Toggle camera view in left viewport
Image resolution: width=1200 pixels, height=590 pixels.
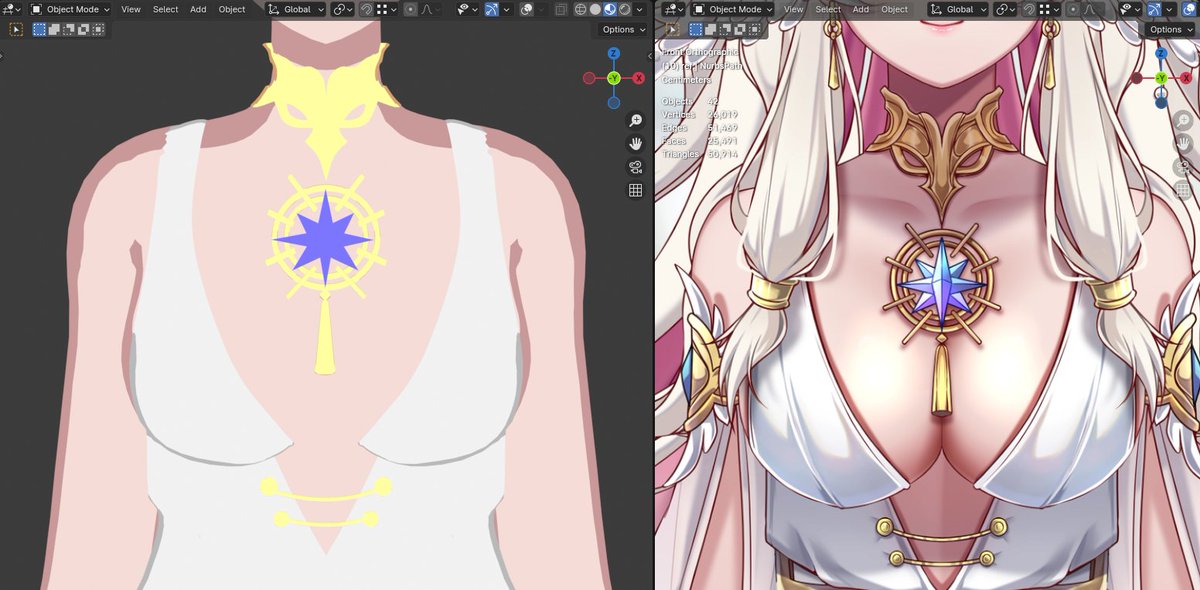pos(635,167)
